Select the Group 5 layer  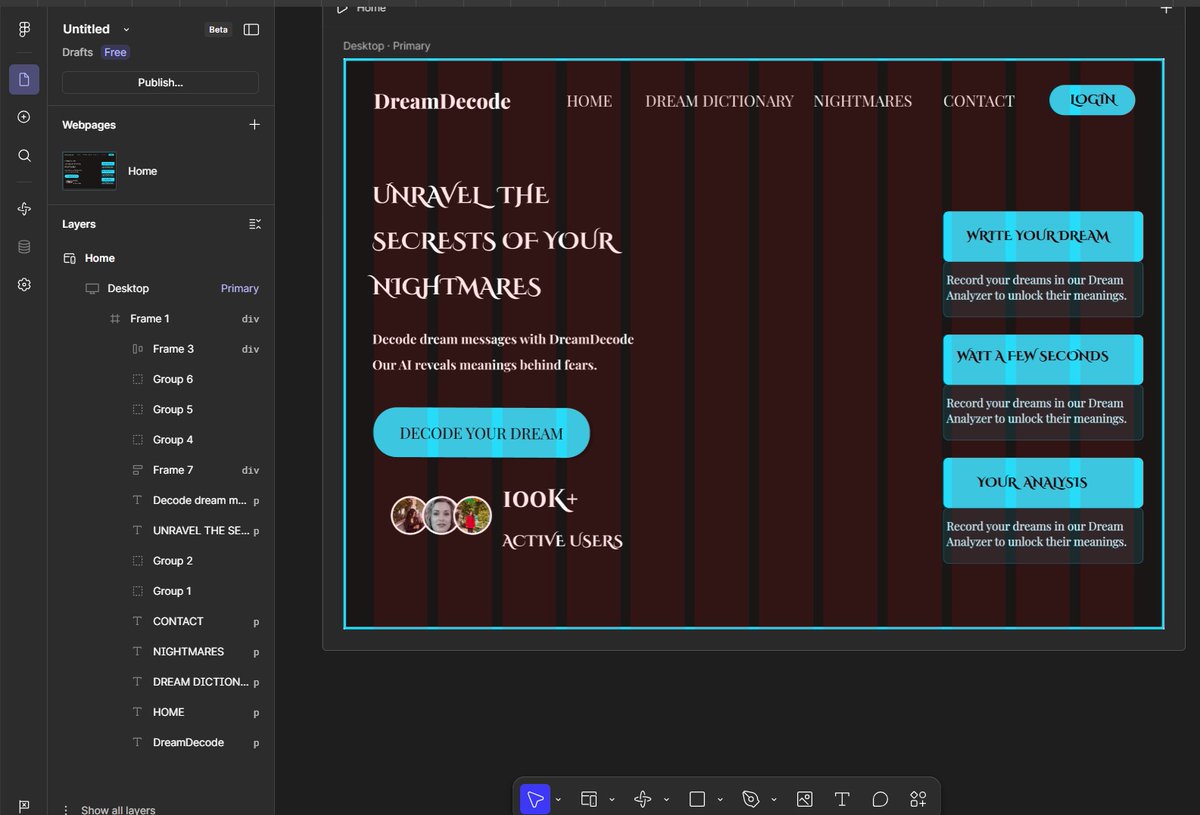[x=160, y=409]
